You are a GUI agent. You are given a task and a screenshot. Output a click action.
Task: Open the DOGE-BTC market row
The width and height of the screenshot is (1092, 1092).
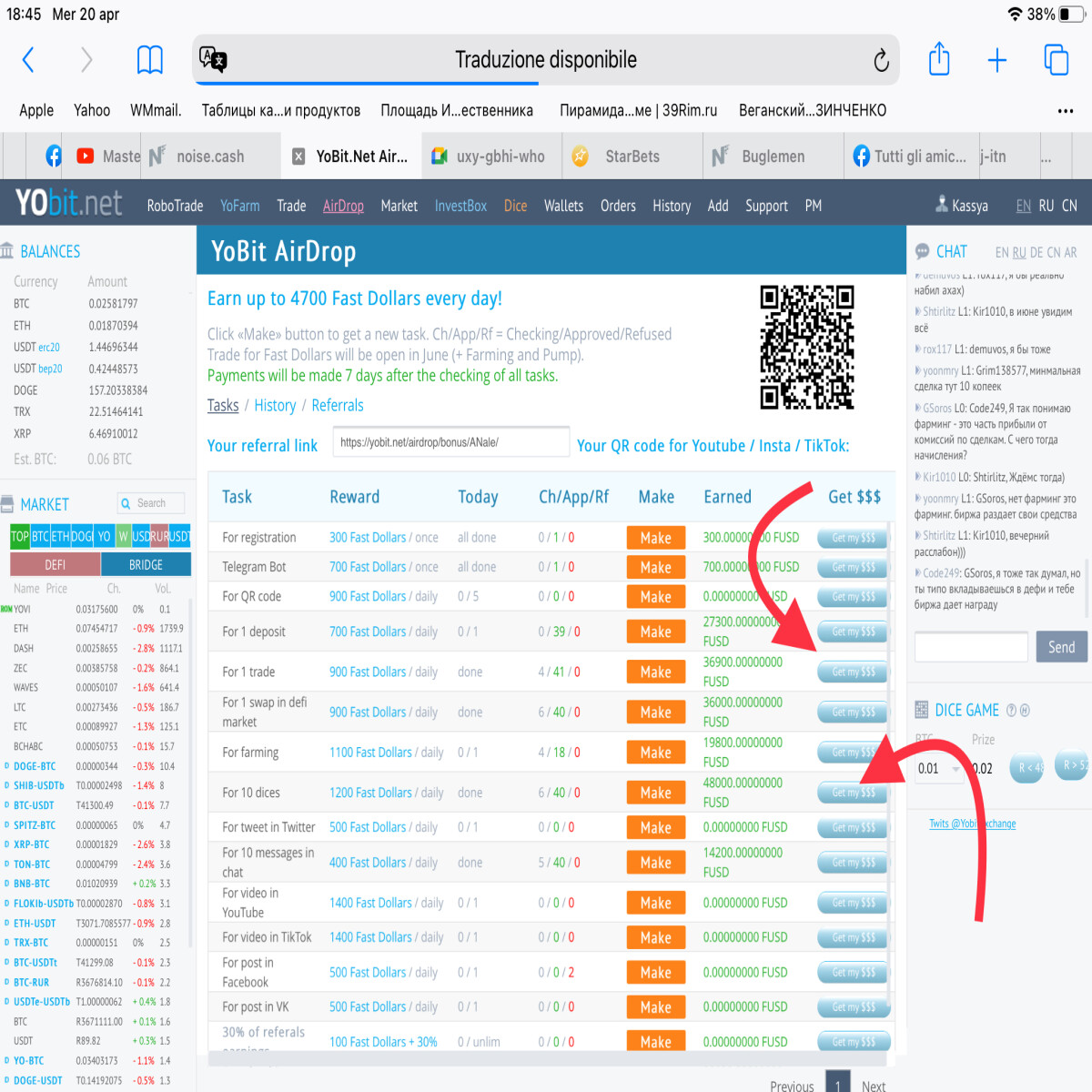pyautogui.click(x=96, y=766)
